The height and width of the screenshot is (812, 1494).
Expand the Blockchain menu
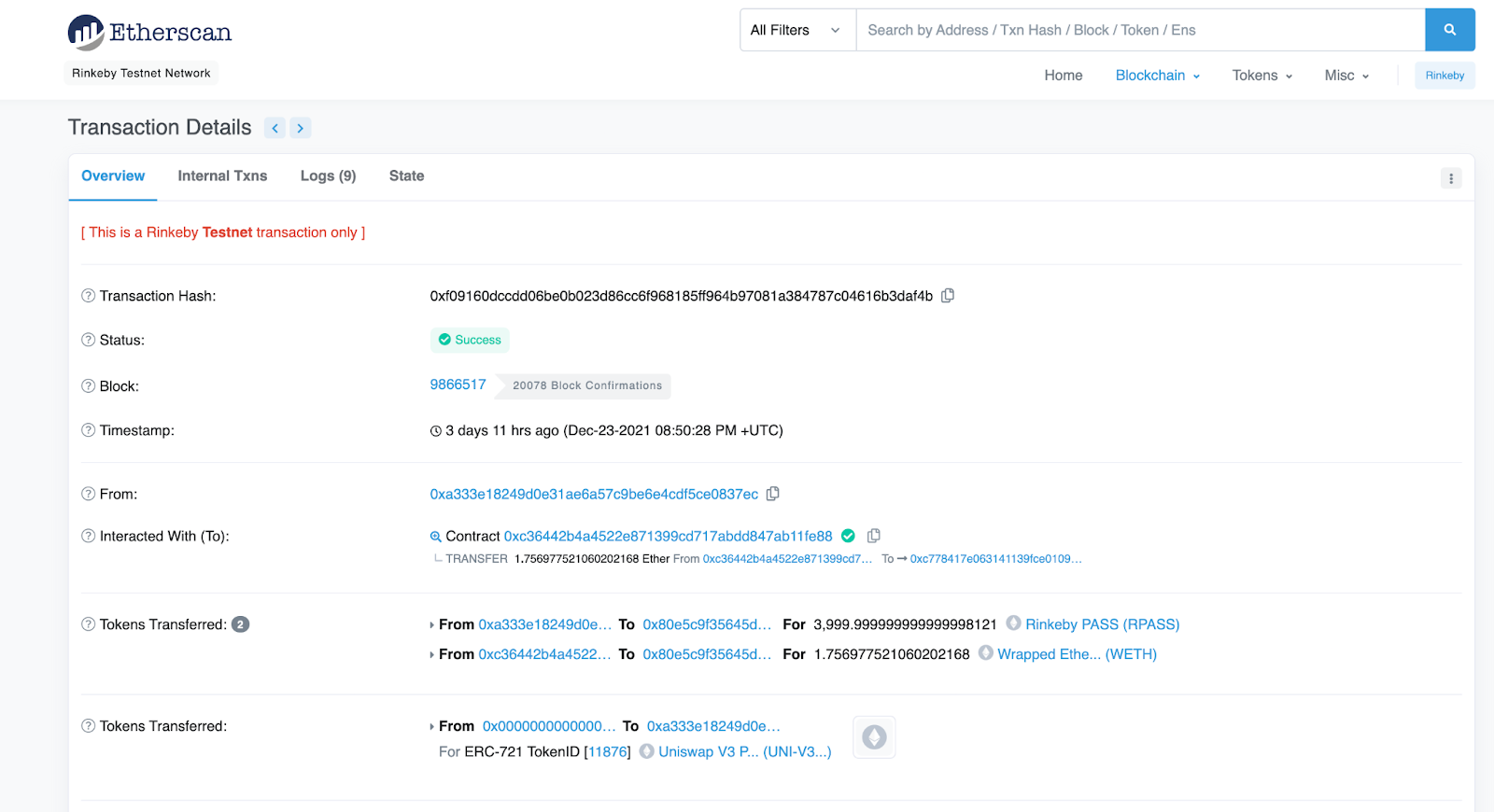click(x=1157, y=76)
